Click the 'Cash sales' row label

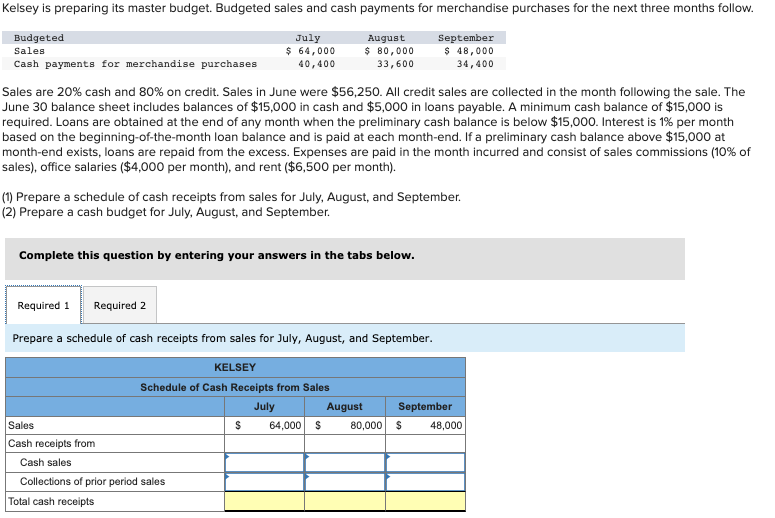45,463
